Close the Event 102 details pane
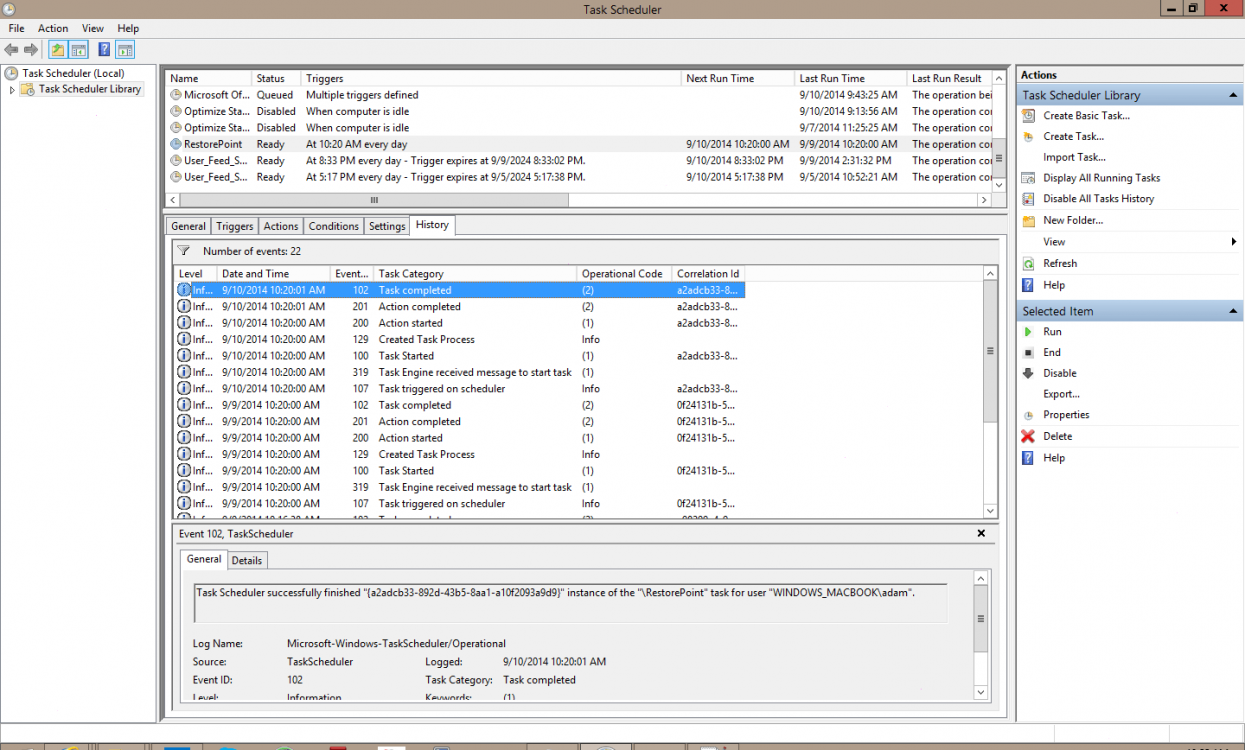This screenshot has height=750, width=1245. (981, 534)
